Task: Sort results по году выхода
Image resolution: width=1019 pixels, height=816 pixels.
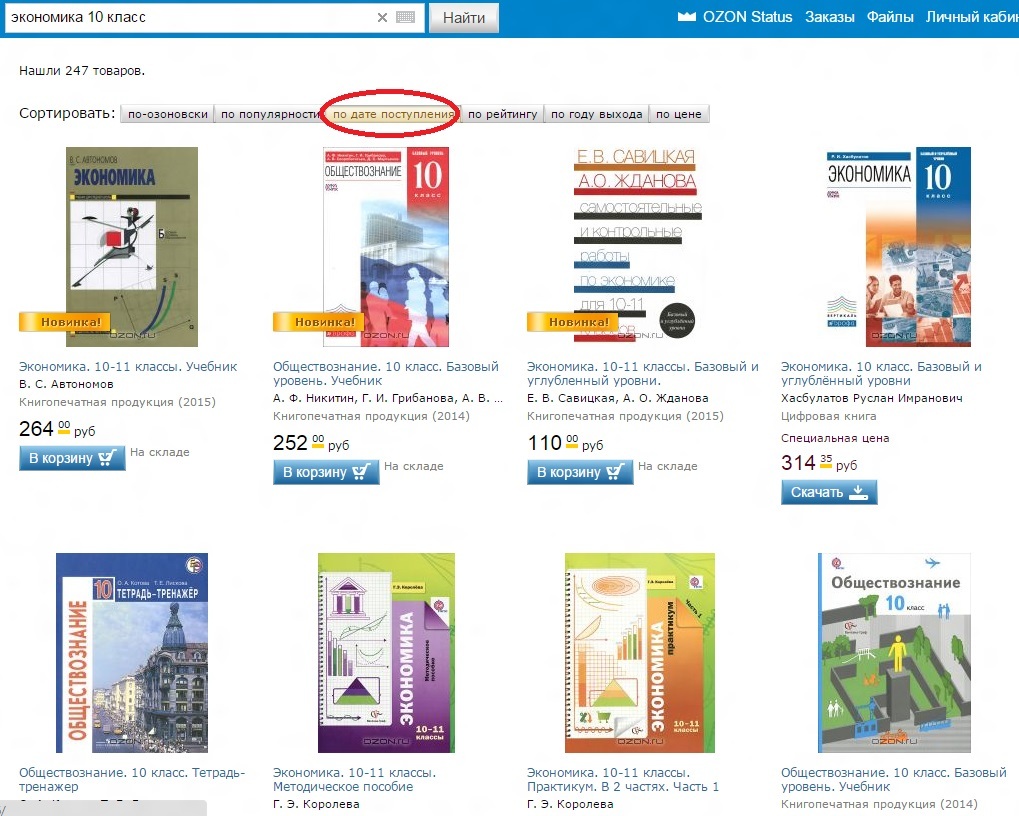Action: (597, 114)
